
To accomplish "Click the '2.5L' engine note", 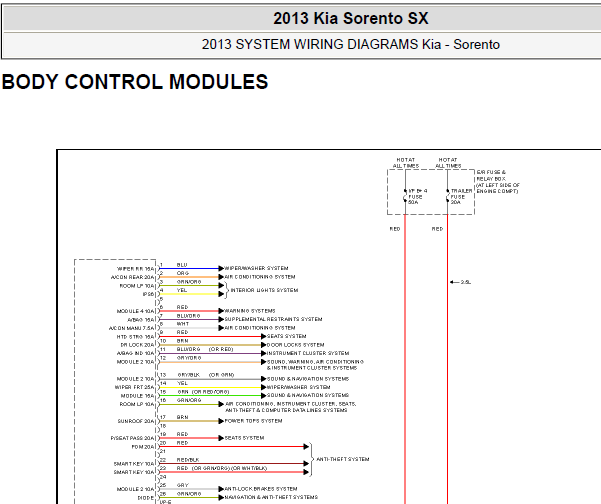I will [x=466, y=282].
